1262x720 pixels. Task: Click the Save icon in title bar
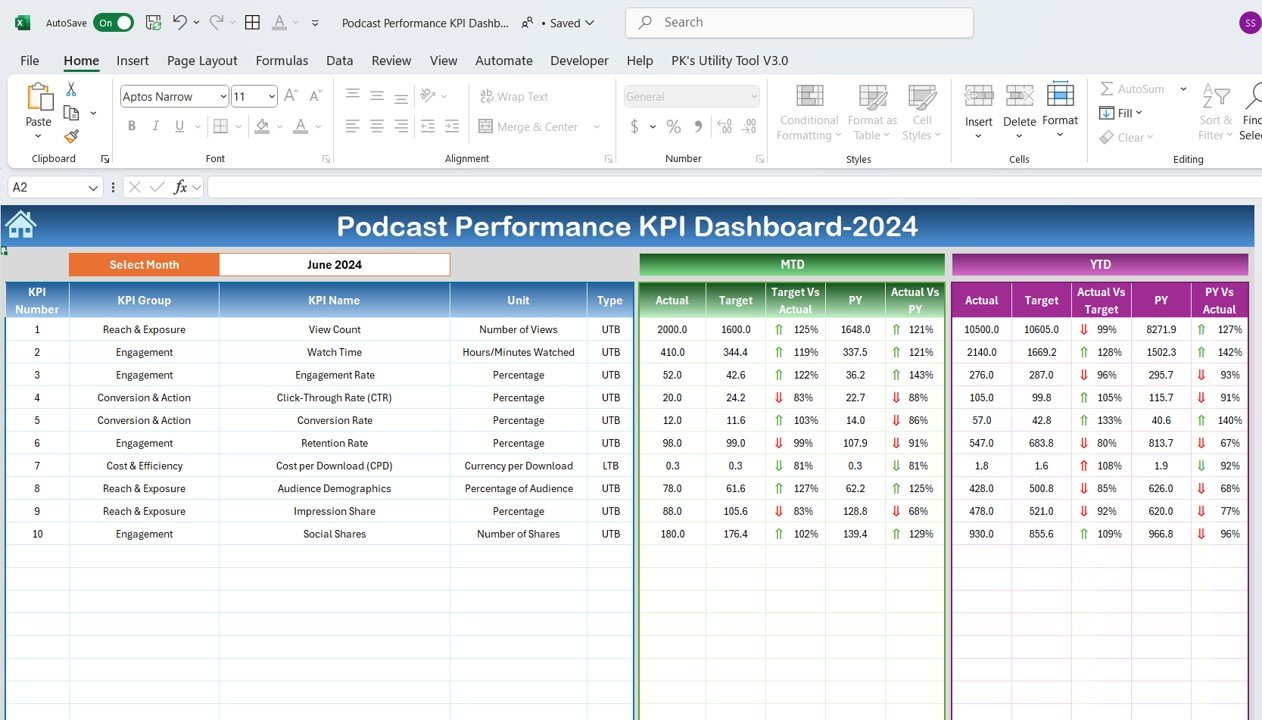click(153, 22)
